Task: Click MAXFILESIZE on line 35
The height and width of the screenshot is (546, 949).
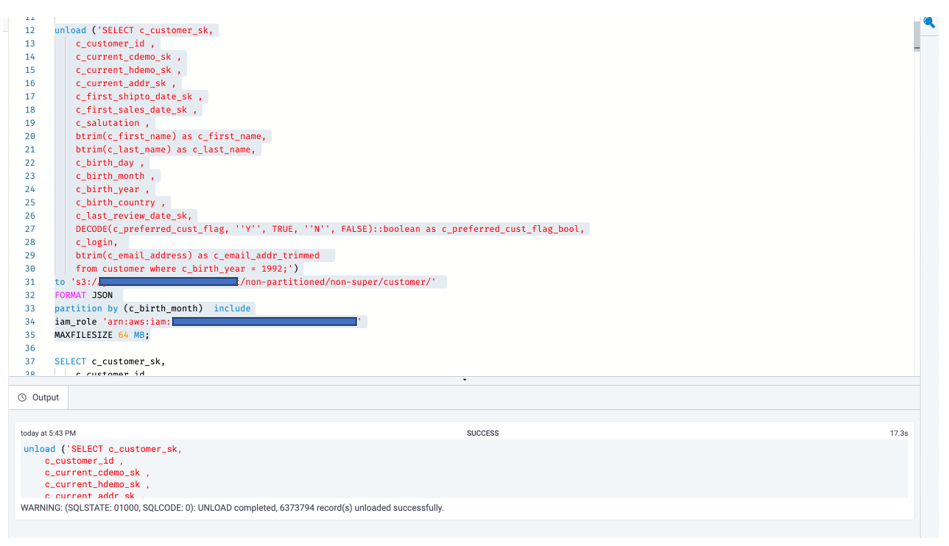Action: tap(84, 335)
